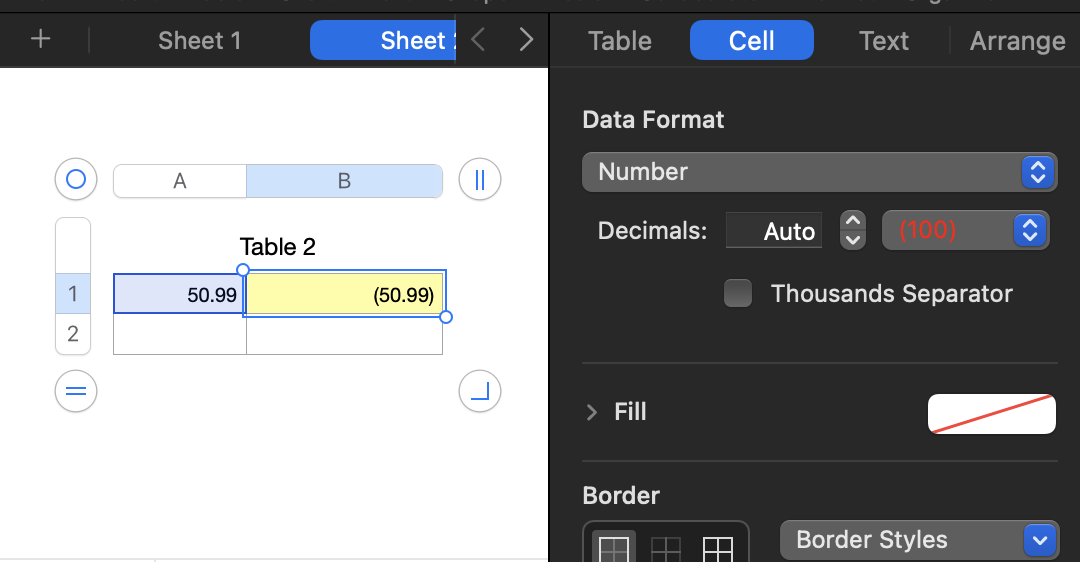Click the table resize corner handle

(479, 391)
